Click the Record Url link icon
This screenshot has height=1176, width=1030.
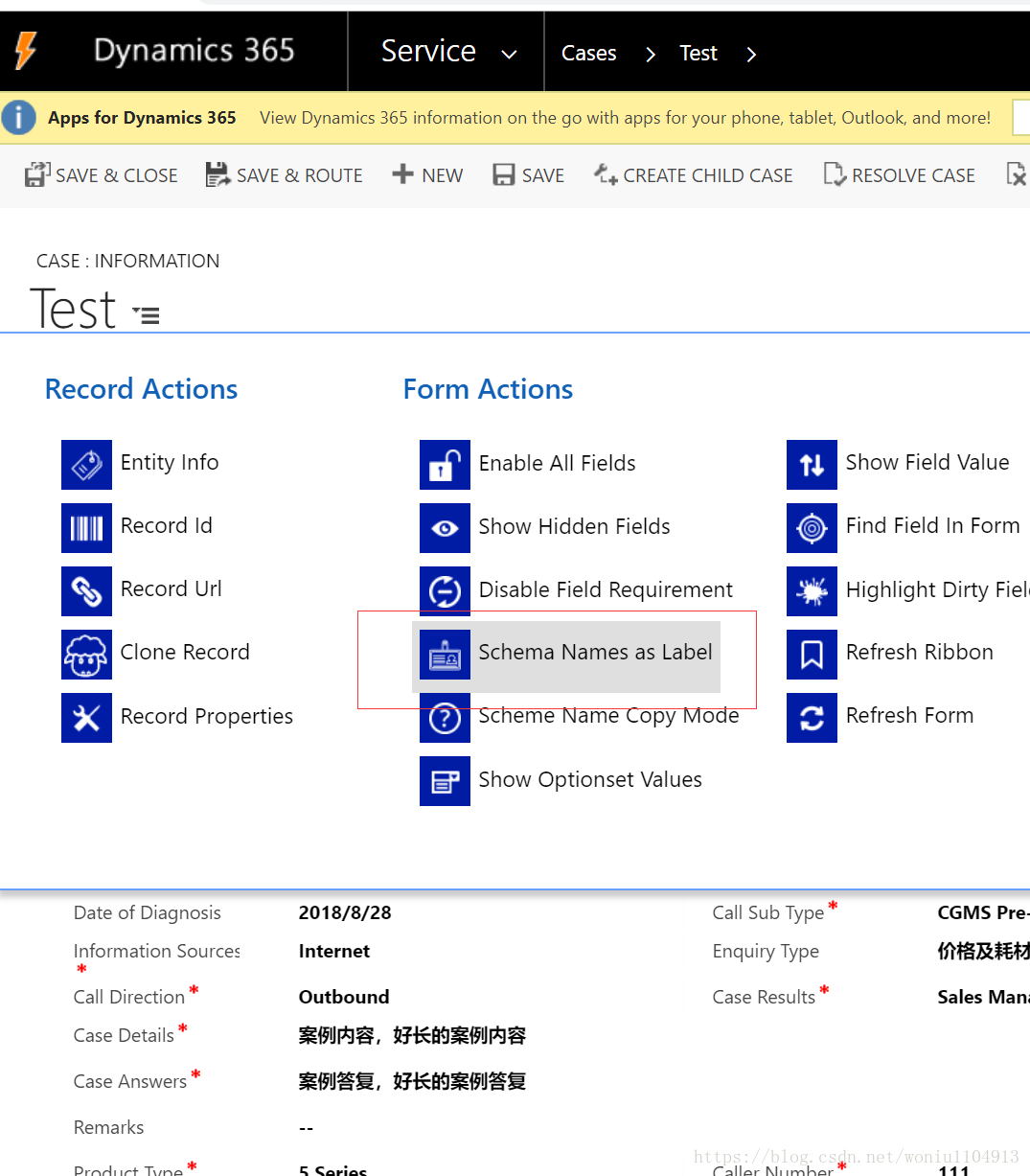click(x=86, y=591)
